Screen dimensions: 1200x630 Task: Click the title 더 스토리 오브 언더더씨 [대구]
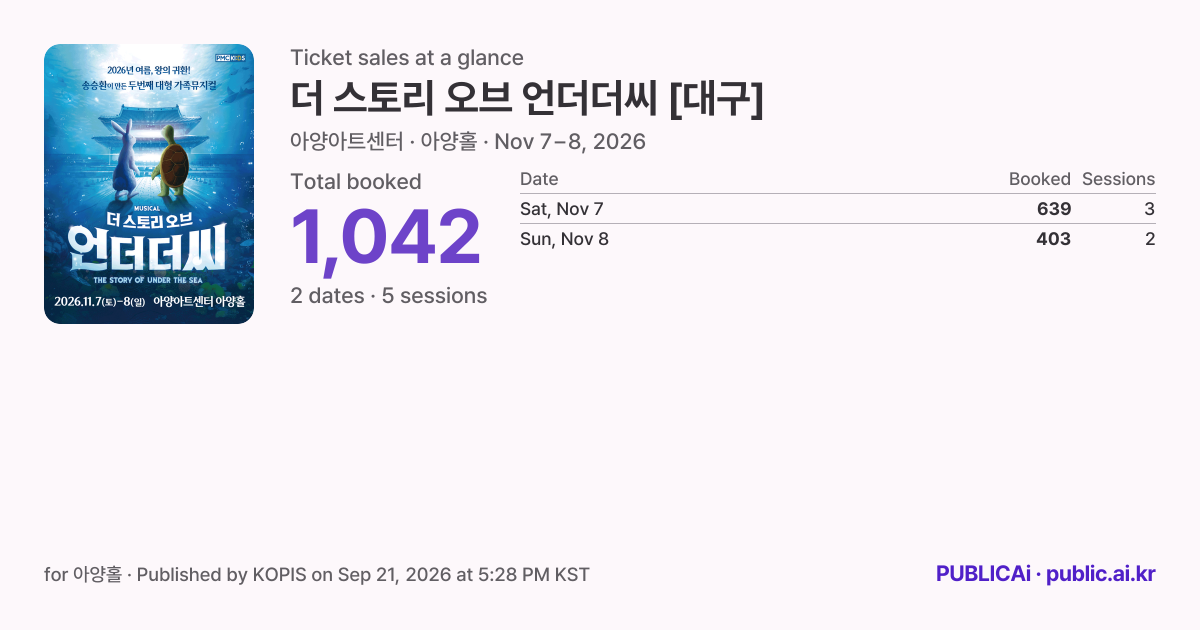(x=527, y=98)
